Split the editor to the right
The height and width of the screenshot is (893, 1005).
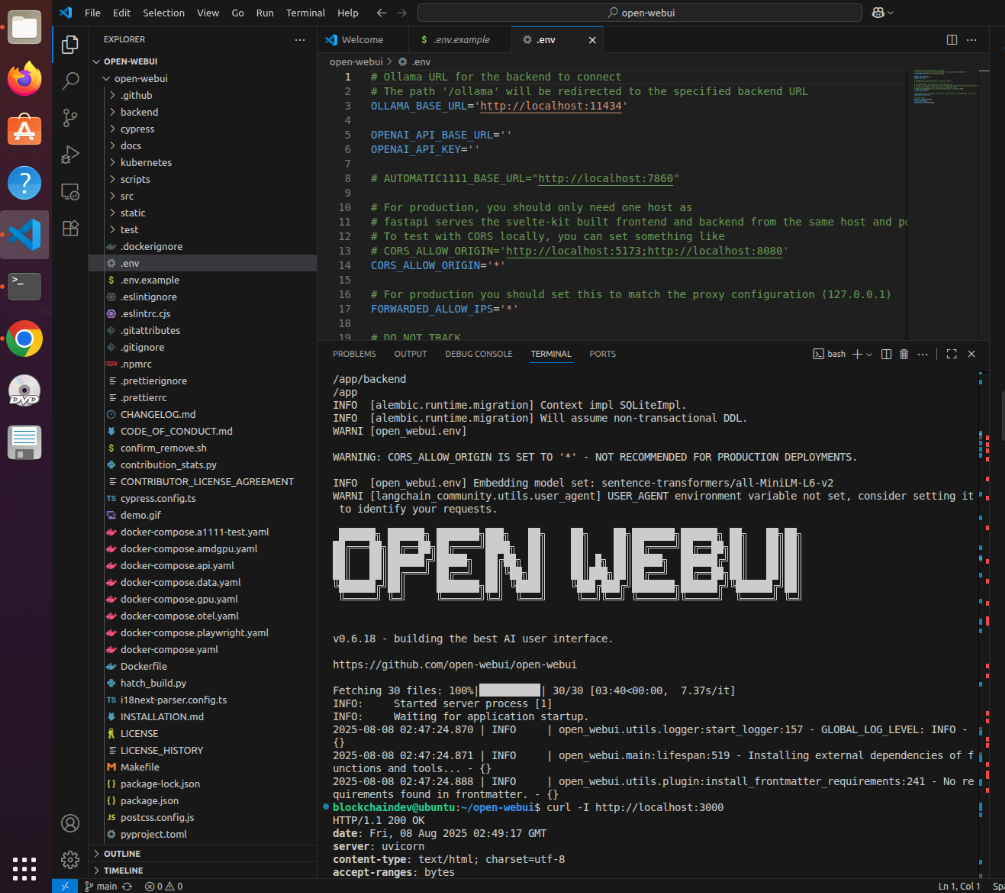pos(952,40)
